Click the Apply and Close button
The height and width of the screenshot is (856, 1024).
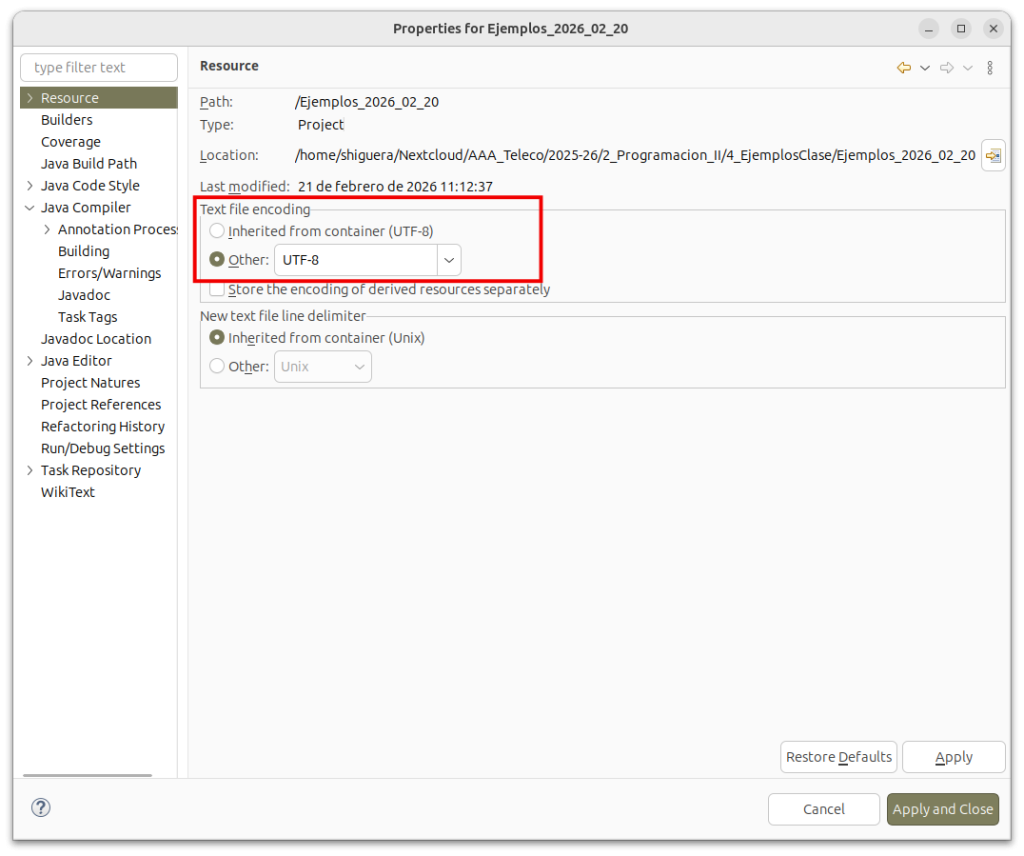pyautogui.click(x=942, y=809)
